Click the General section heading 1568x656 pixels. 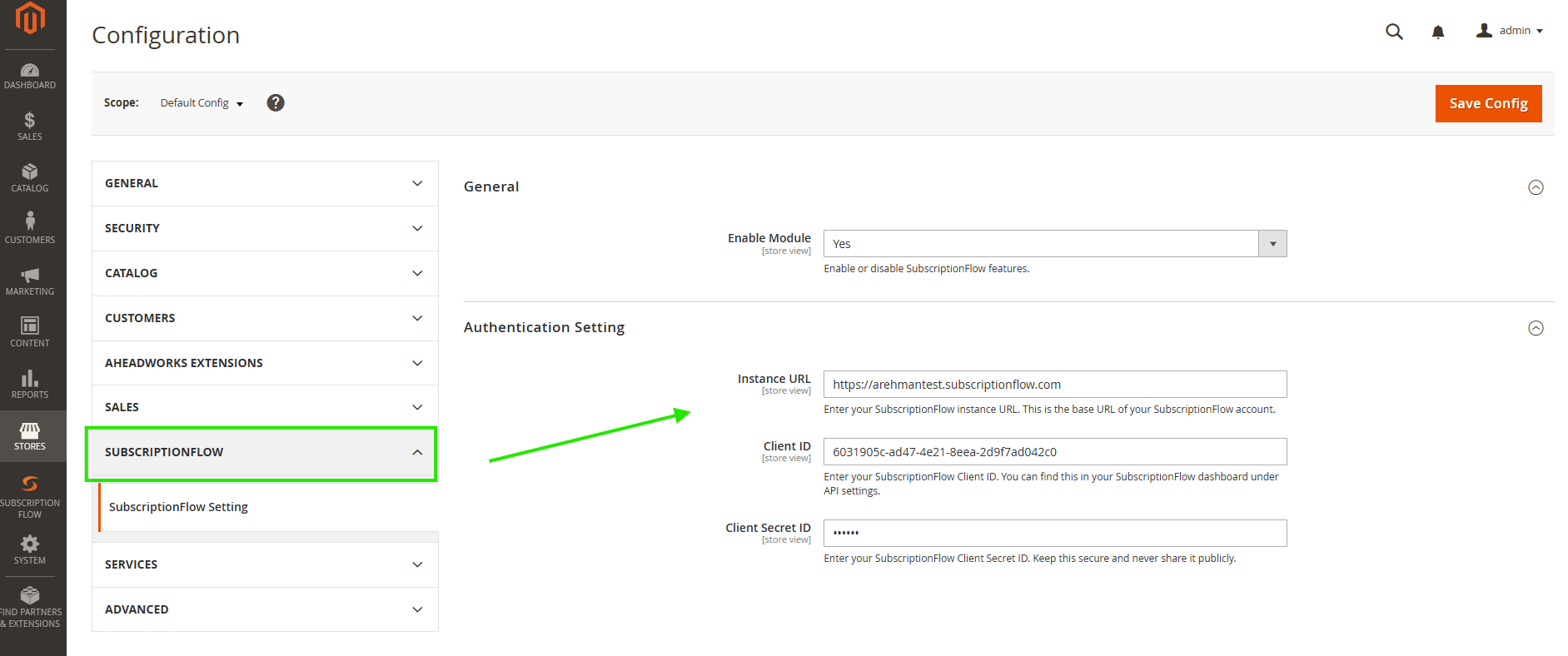click(491, 186)
